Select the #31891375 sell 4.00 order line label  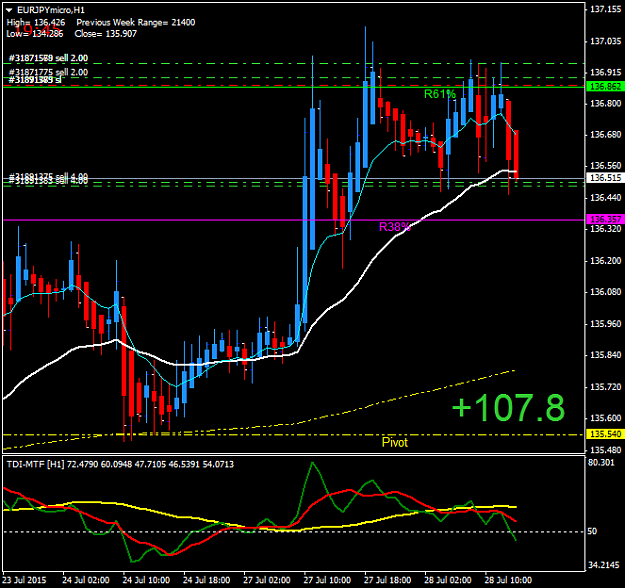(x=48, y=177)
